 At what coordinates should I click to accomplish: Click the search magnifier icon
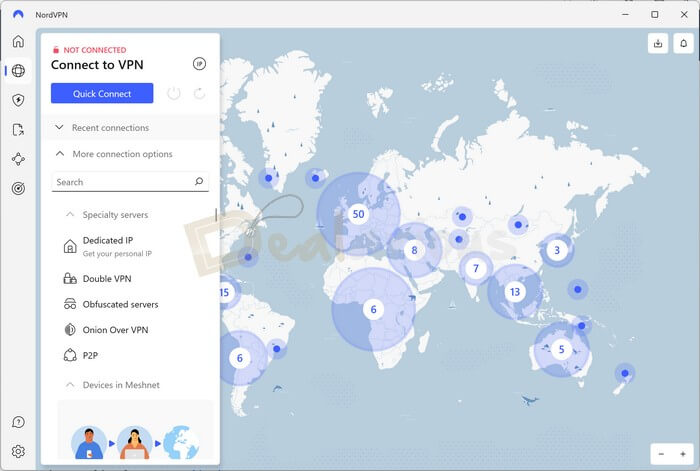pyautogui.click(x=199, y=181)
